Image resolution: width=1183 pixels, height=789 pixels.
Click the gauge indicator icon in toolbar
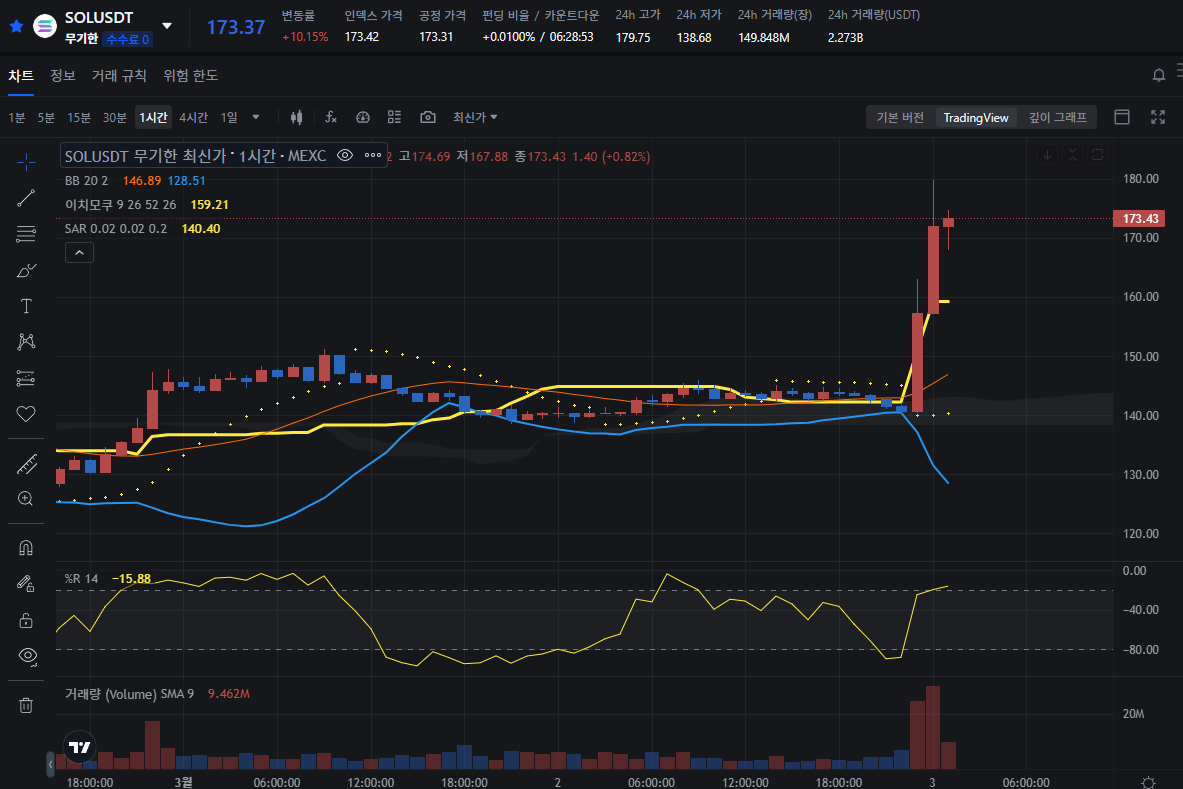[363, 117]
